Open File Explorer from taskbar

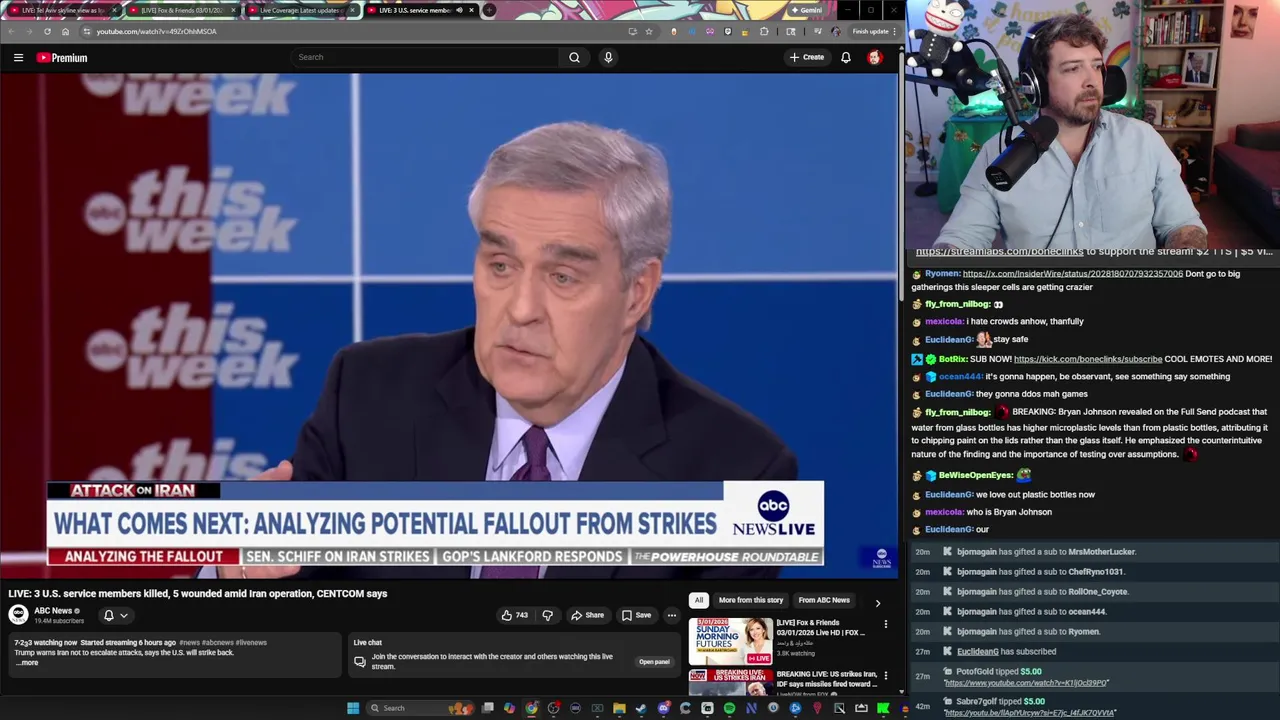pos(619,708)
